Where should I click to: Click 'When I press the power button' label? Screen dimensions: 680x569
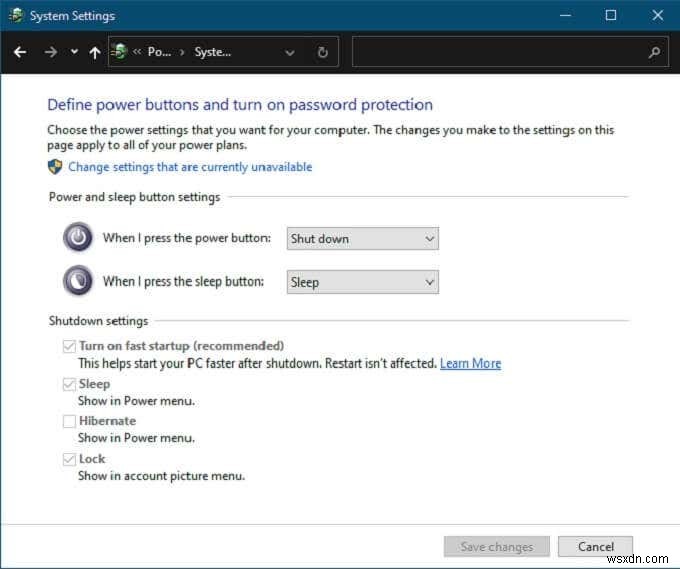(x=186, y=238)
